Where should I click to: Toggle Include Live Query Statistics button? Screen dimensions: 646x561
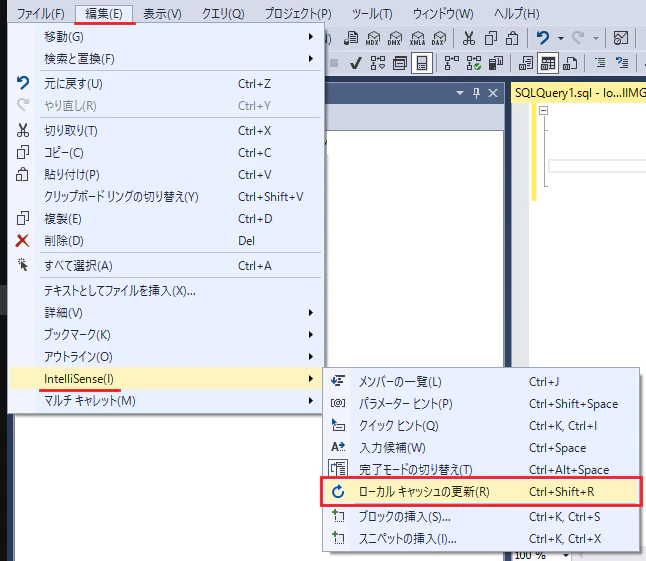click(x=474, y=63)
